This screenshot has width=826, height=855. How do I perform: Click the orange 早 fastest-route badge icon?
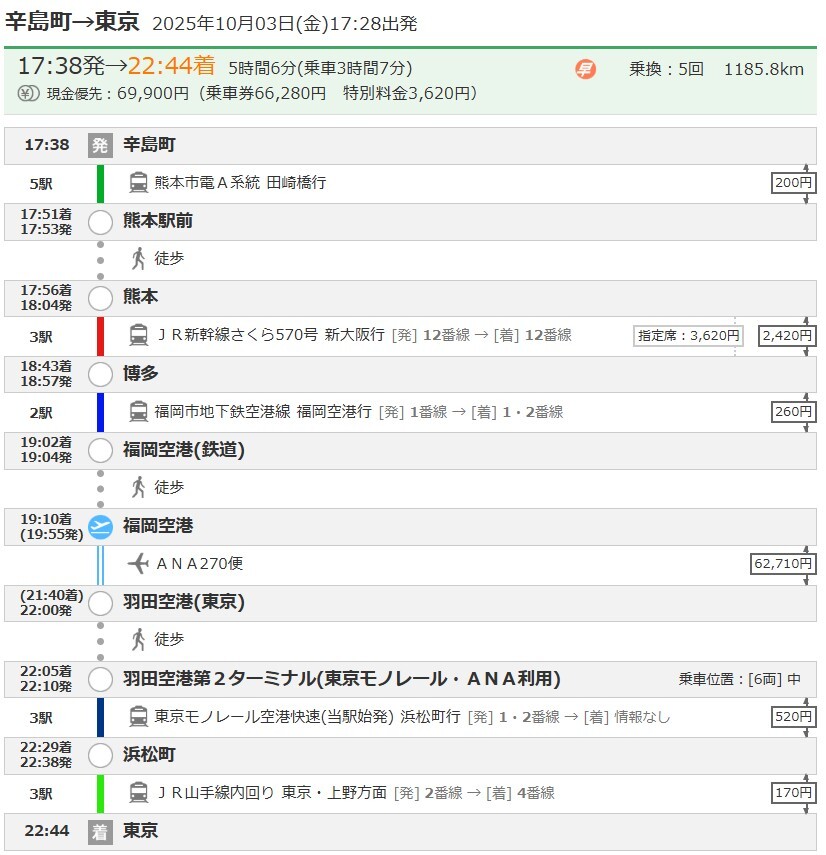click(585, 69)
